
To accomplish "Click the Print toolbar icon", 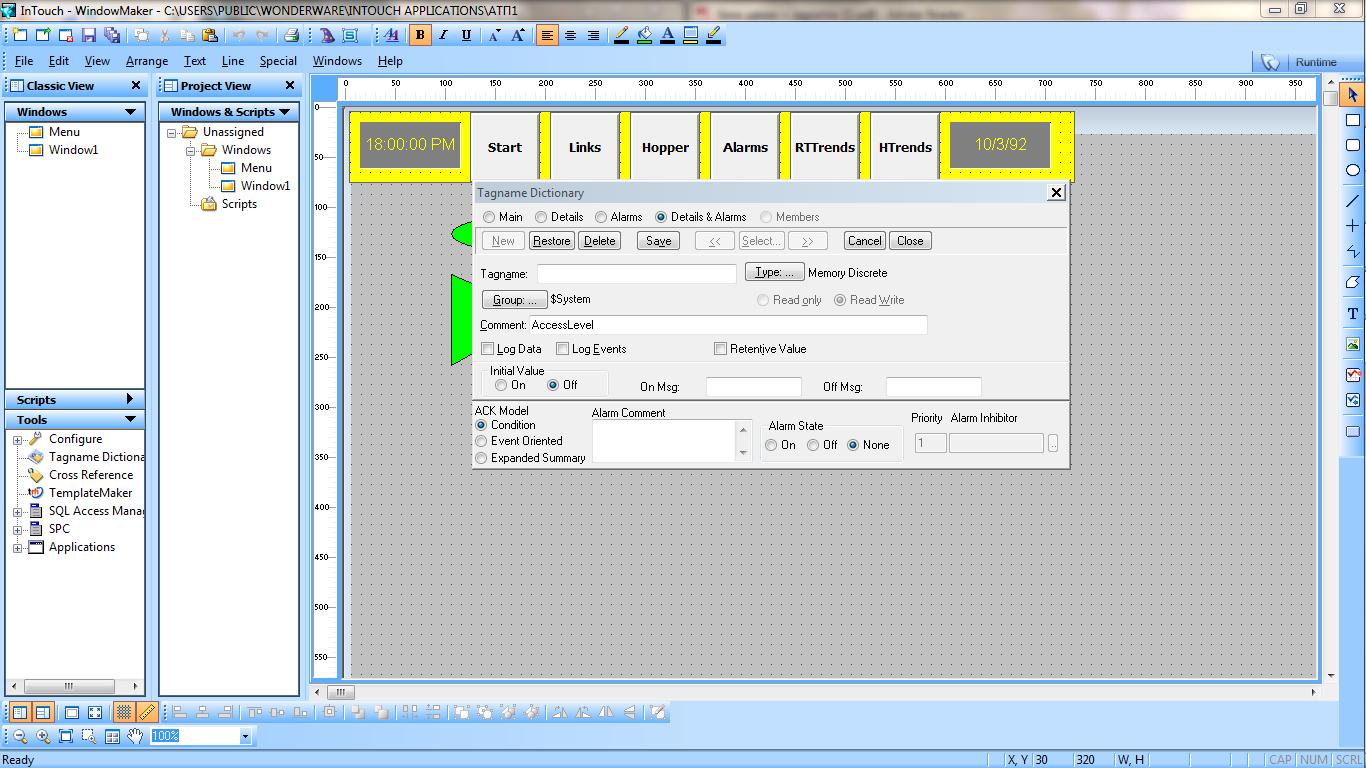I will coord(291,35).
